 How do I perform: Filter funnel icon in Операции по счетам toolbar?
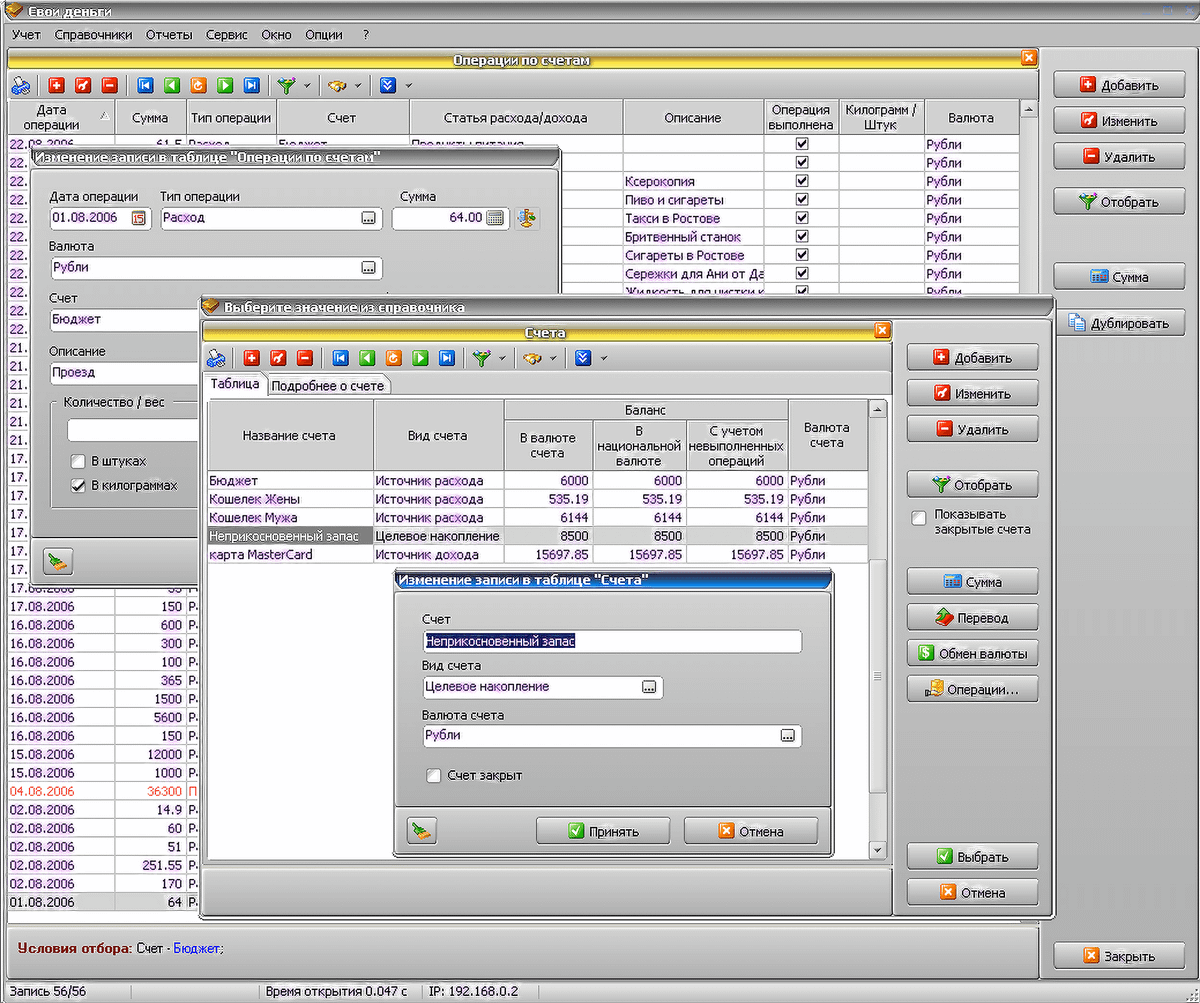[287, 86]
